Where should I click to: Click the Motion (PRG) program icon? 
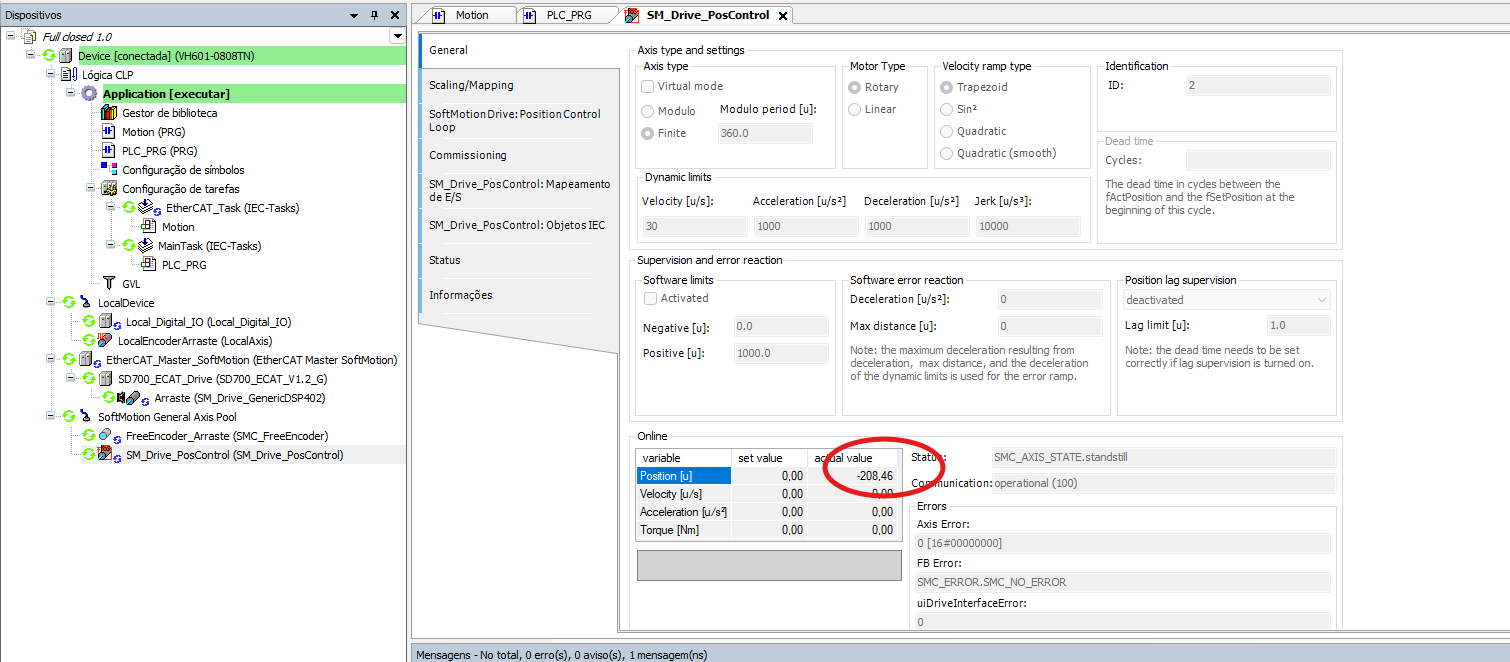[109, 132]
